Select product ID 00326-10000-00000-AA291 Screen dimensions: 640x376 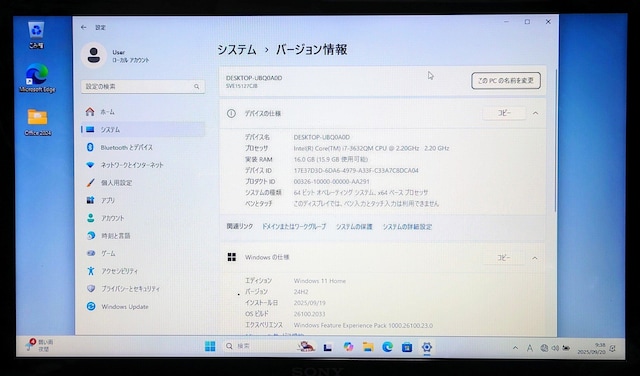(x=331, y=182)
